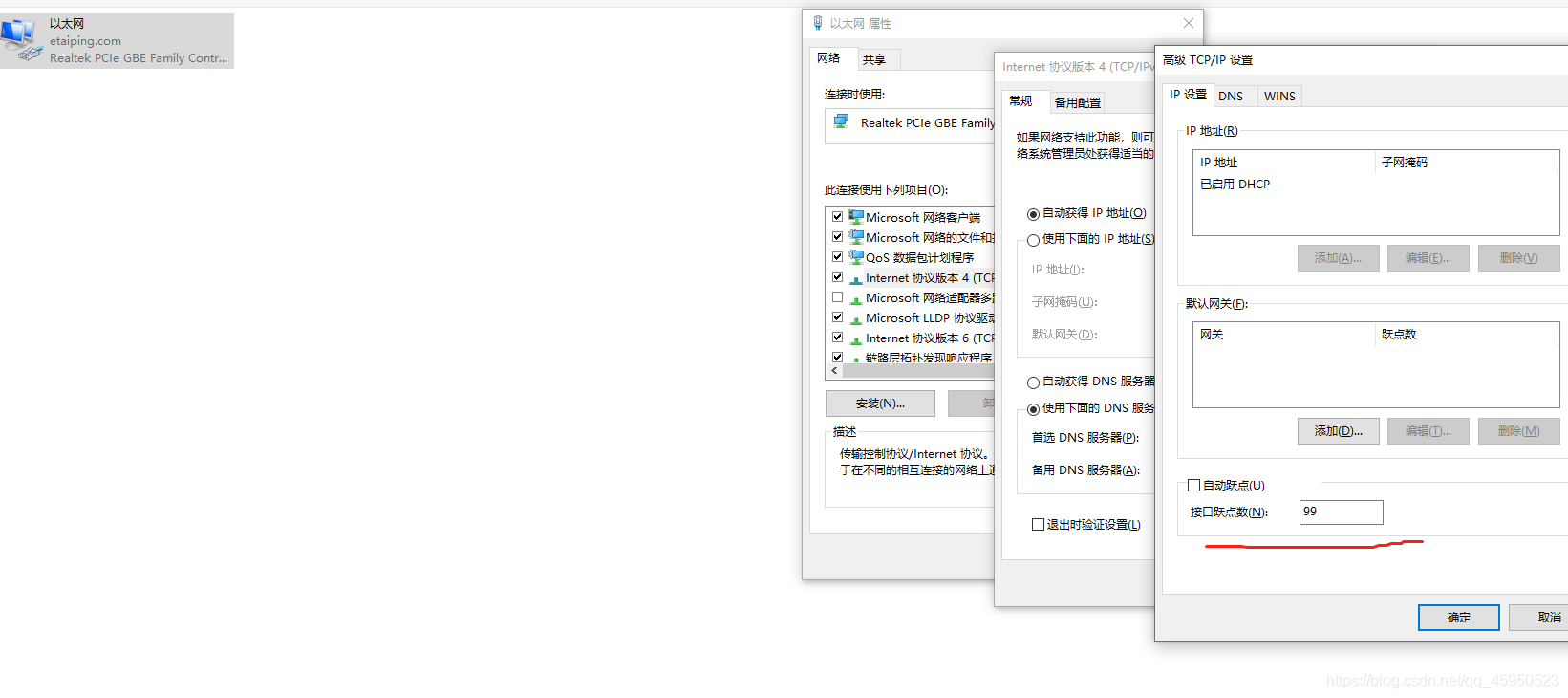
Task: Click the 网关 column header
Action: 1284,335
